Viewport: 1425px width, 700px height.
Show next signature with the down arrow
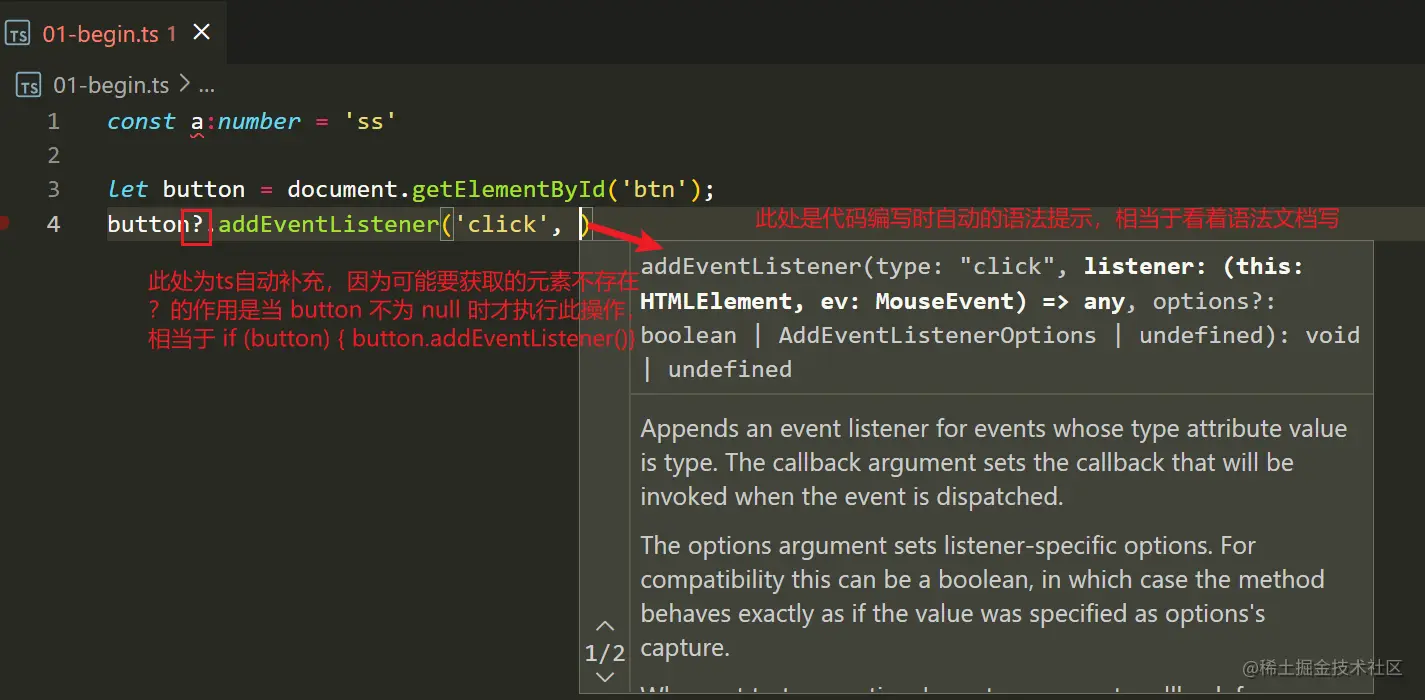(605, 677)
